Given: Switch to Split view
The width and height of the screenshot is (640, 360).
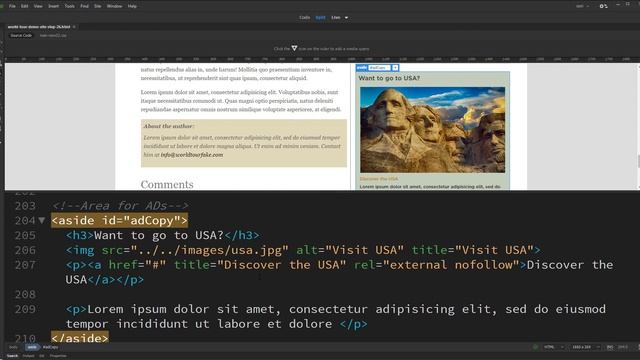Looking at the screenshot, I should [x=320, y=18].
